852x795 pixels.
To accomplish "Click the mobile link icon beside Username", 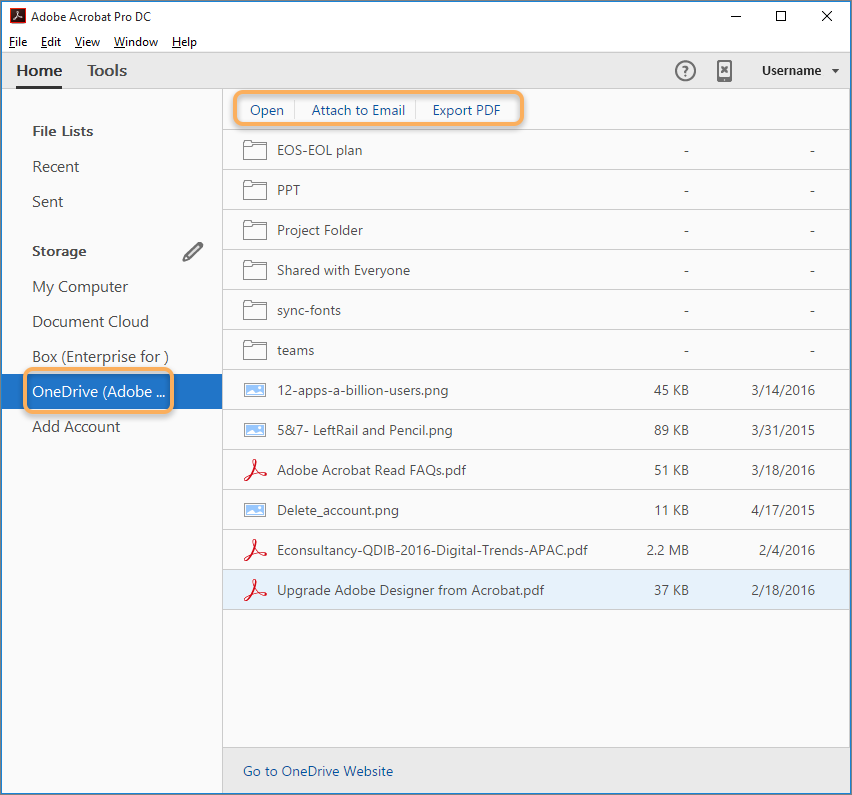I will coord(724,71).
